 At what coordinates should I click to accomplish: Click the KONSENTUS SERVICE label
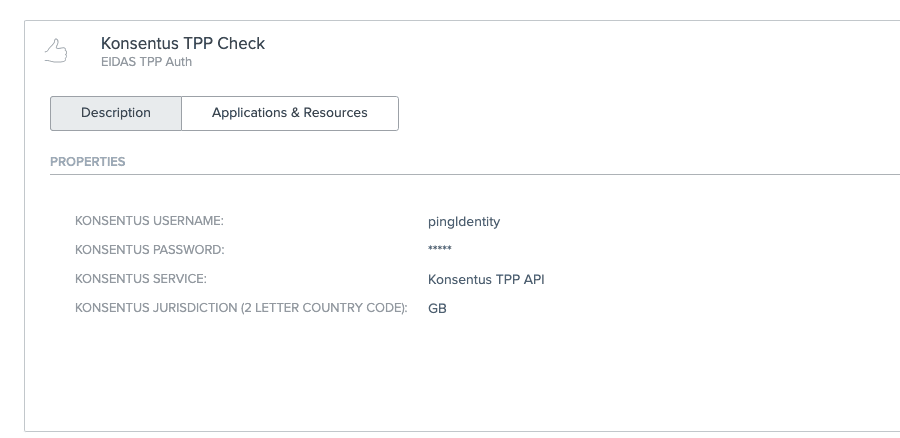pos(141,279)
